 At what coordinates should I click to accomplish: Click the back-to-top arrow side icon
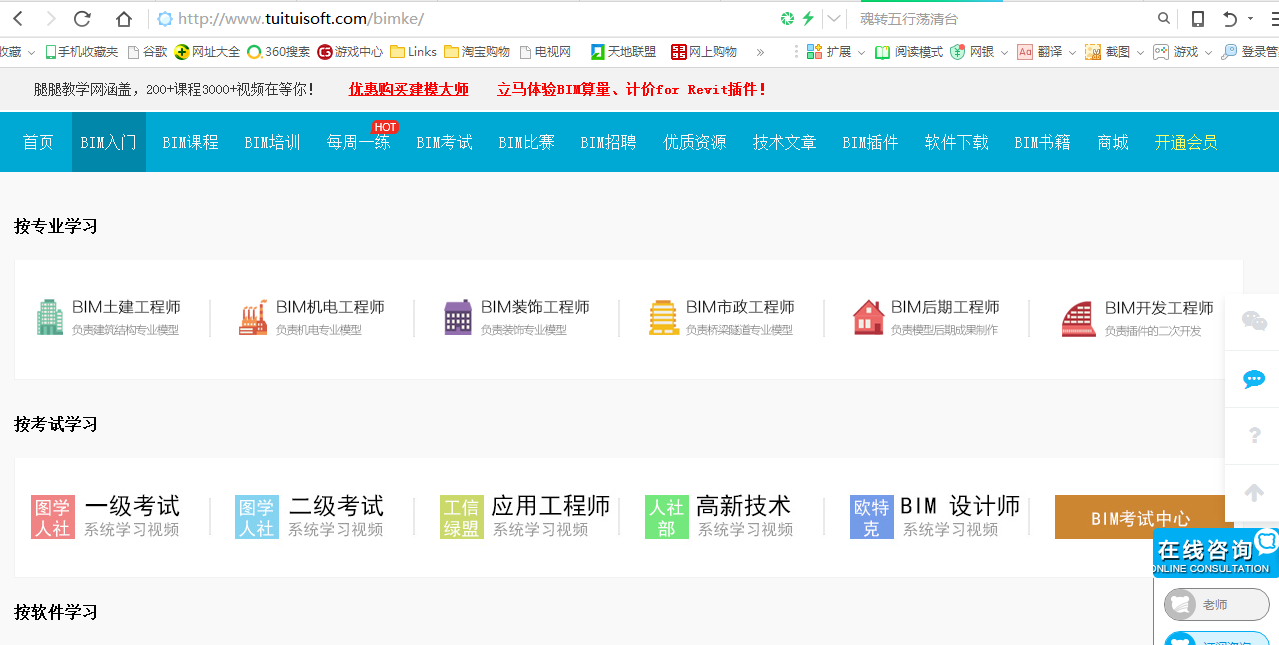point(1254,493)
